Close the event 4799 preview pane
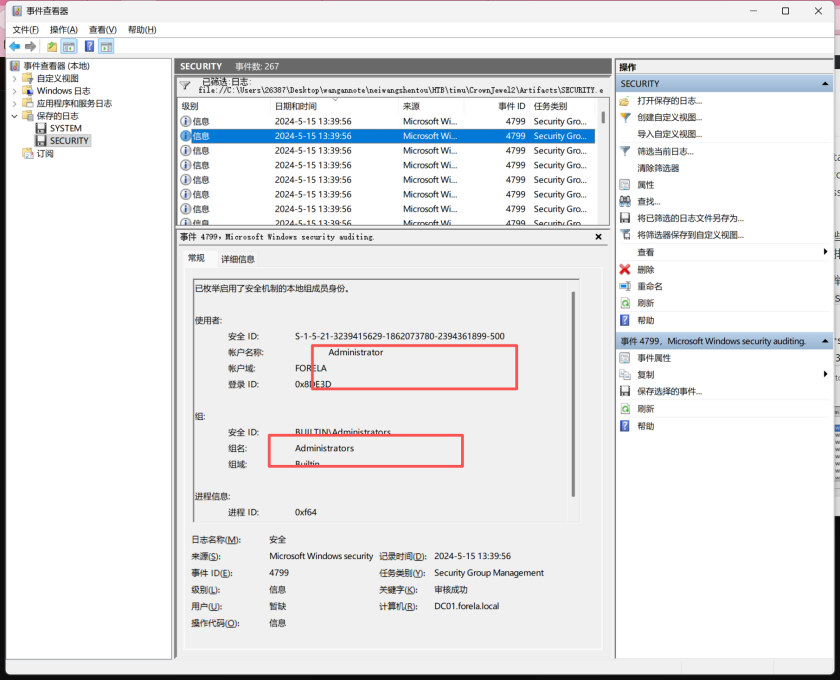Viewport: 840px width, 681px height. click(x=598, y=237)
